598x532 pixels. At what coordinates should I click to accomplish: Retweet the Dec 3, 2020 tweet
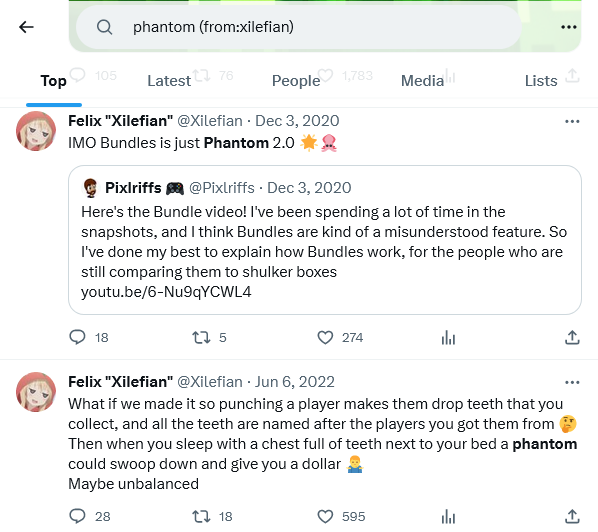(x=201, y=338)
